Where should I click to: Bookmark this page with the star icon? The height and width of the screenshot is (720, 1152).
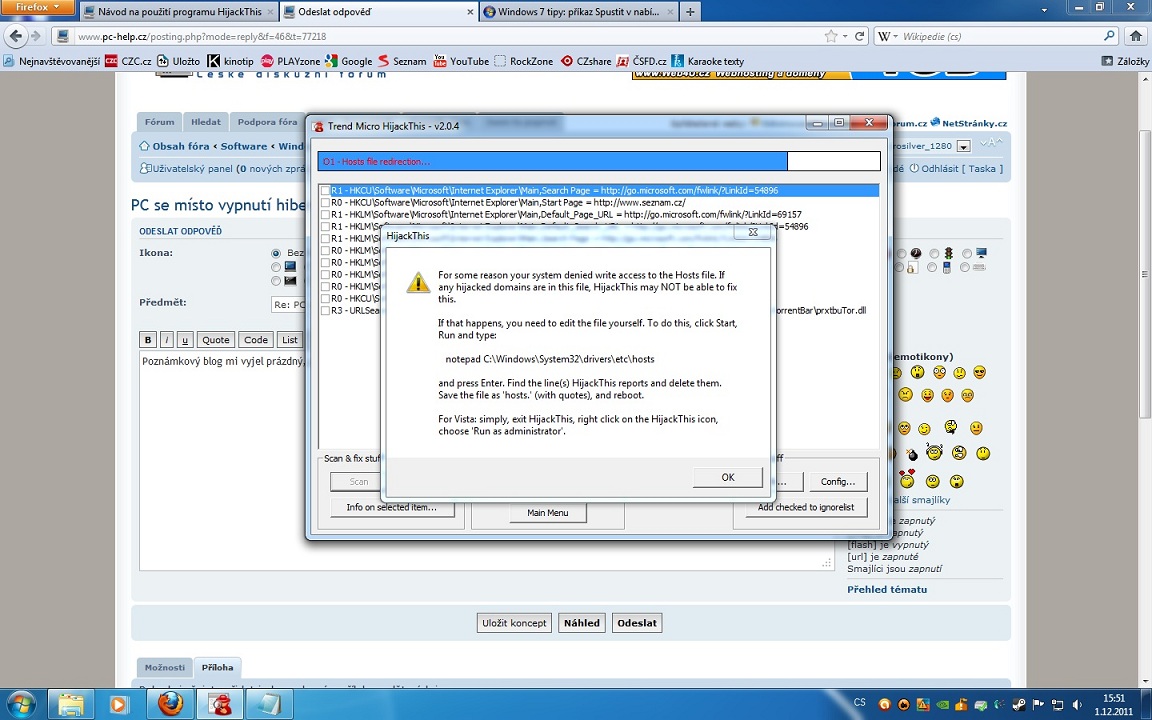click(x=831, y=36)
